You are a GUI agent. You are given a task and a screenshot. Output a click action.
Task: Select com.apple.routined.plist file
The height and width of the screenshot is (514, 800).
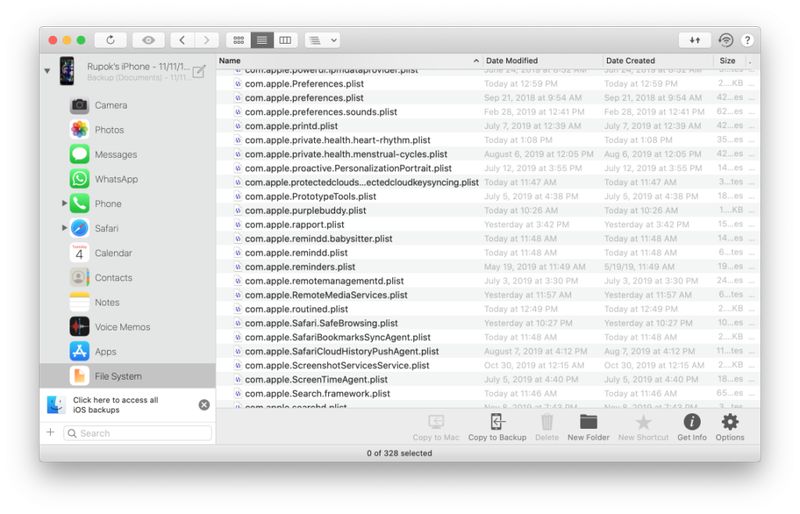tap(487, 309)
